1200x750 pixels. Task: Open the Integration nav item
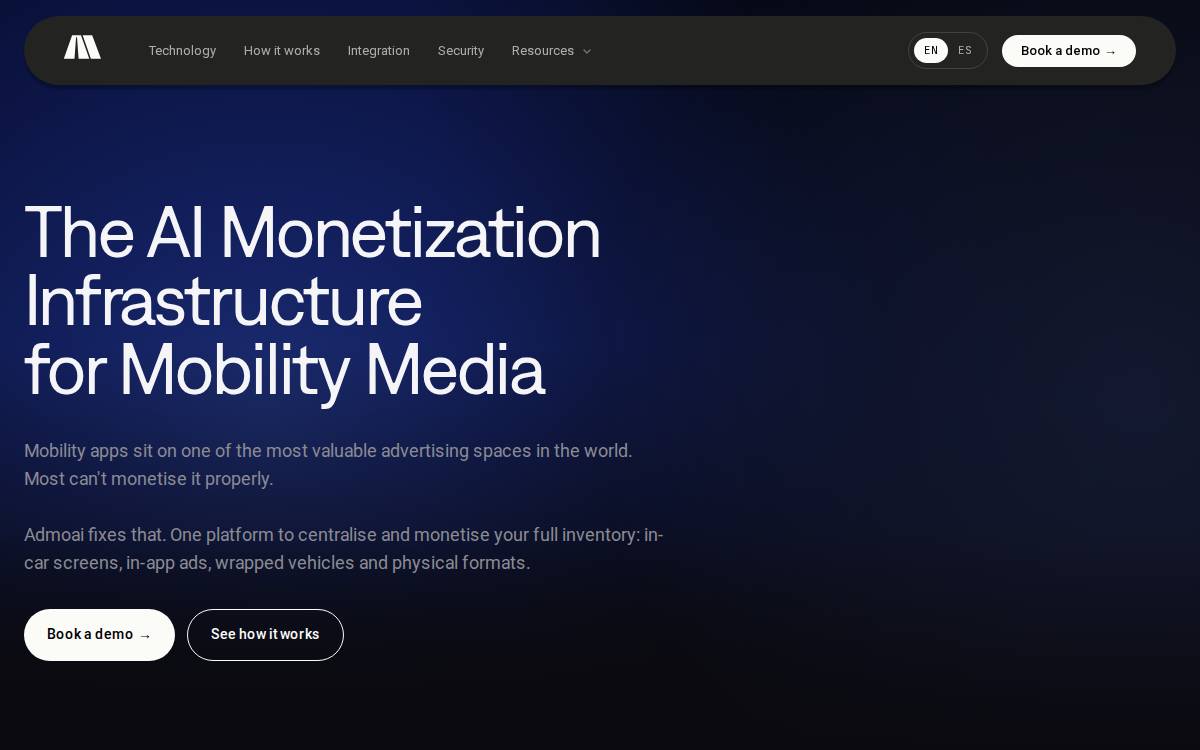(x=379, y=51)
